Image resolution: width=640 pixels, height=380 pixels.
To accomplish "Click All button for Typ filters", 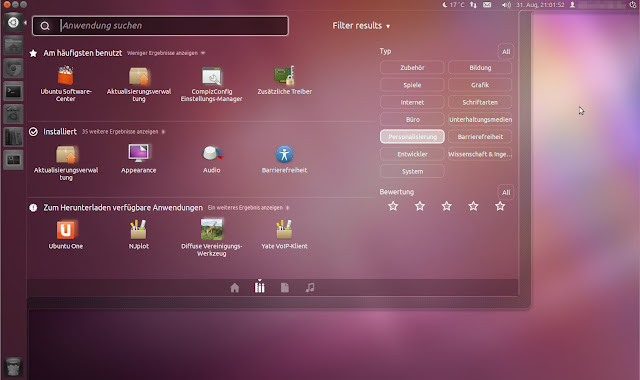I will pos(506,52).
